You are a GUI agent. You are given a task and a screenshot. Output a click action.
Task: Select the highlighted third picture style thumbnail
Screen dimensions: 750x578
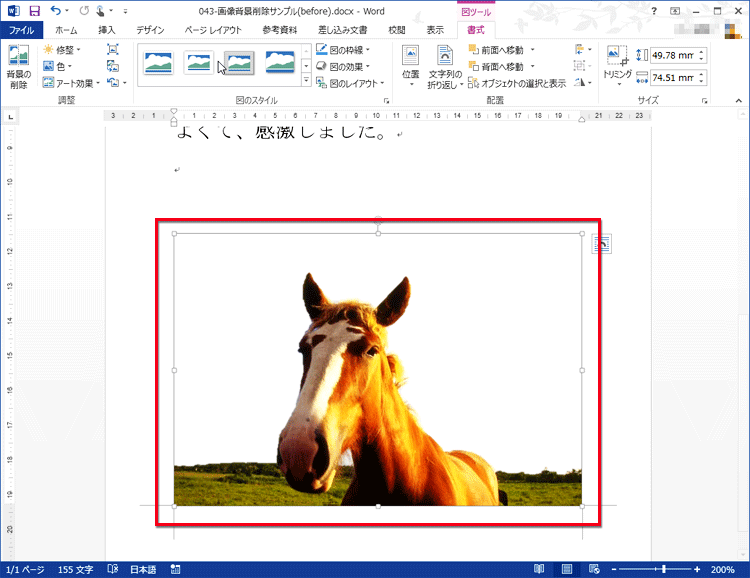click(239, 63)
